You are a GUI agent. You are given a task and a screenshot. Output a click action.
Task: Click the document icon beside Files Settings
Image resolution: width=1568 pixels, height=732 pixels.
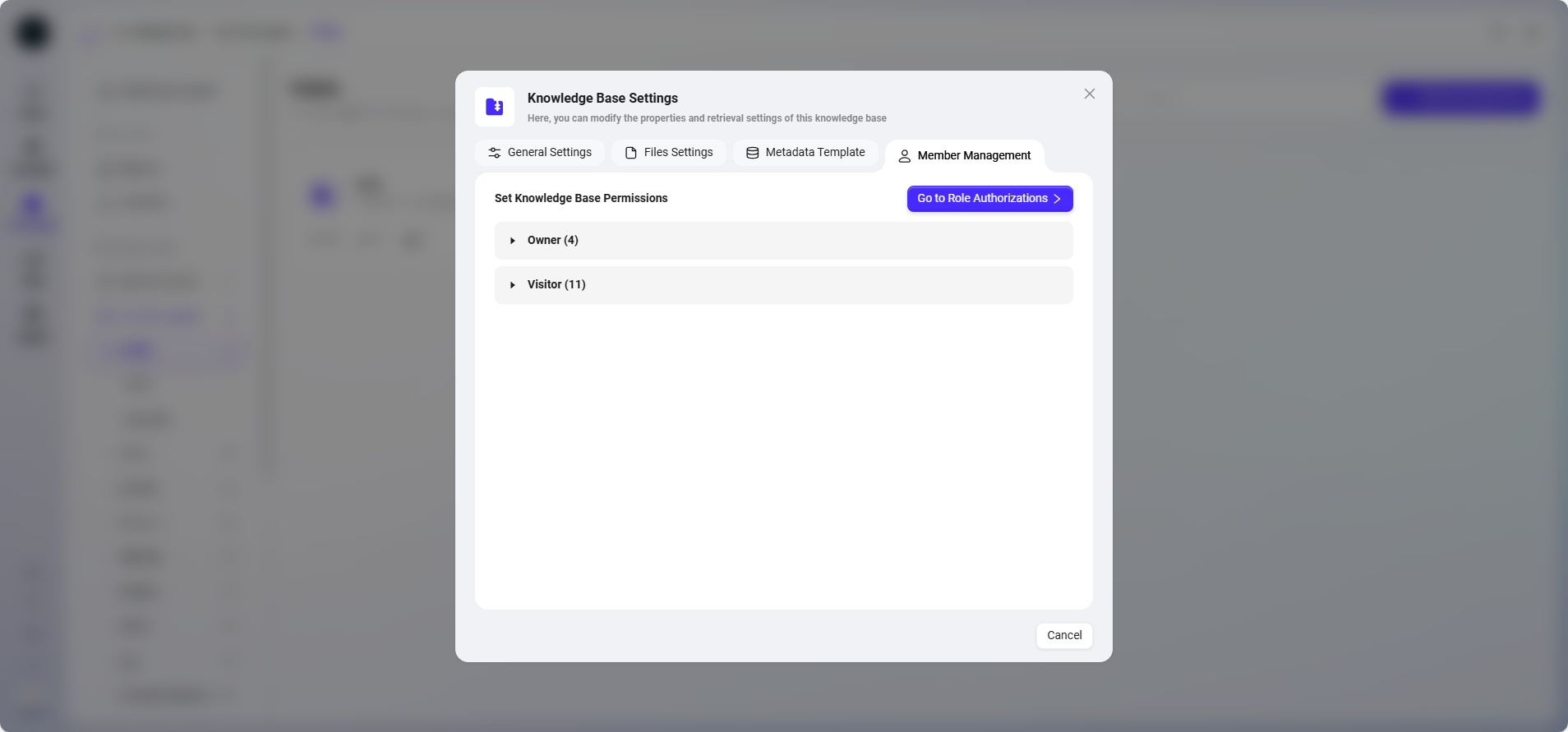pos(631,153)
